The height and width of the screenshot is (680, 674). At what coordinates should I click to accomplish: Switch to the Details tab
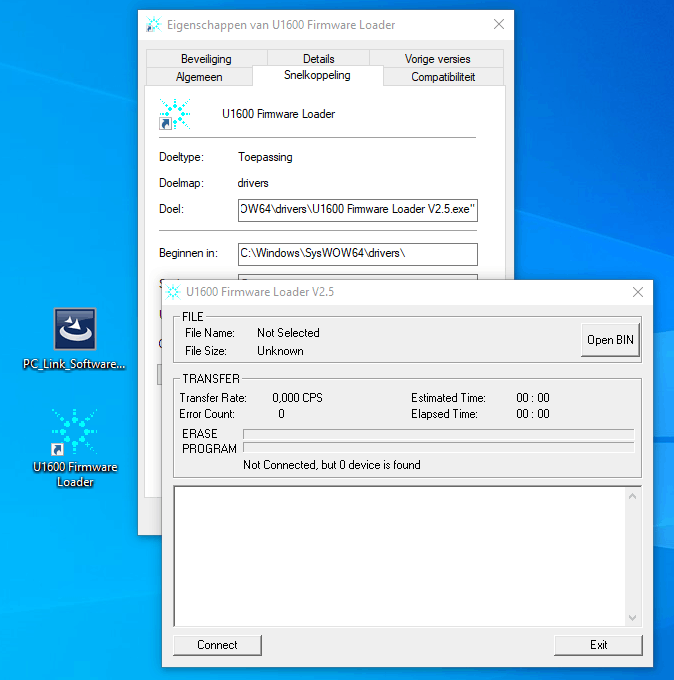click(318, 59)
